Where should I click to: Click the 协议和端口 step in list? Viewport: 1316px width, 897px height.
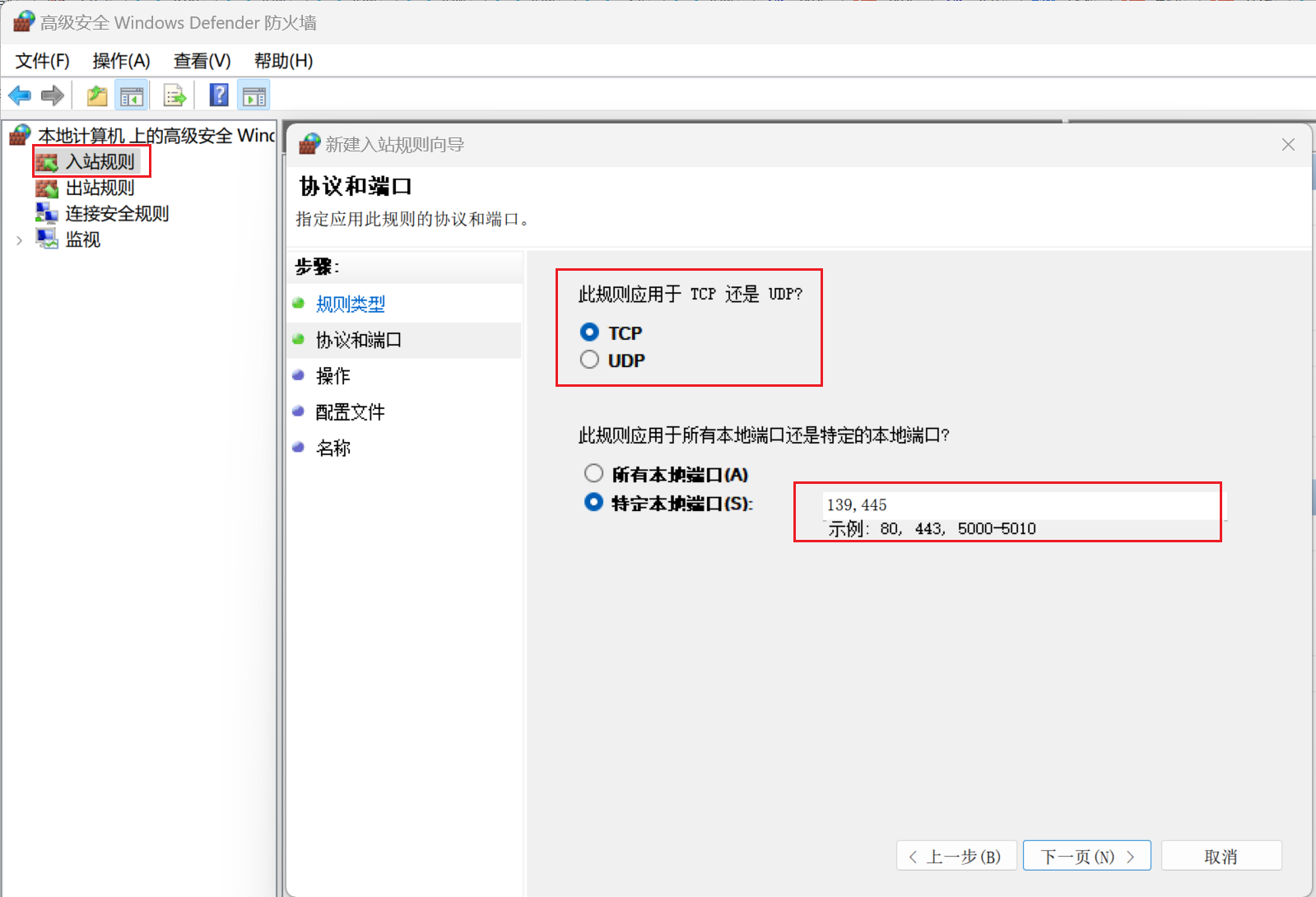point(359,340)
